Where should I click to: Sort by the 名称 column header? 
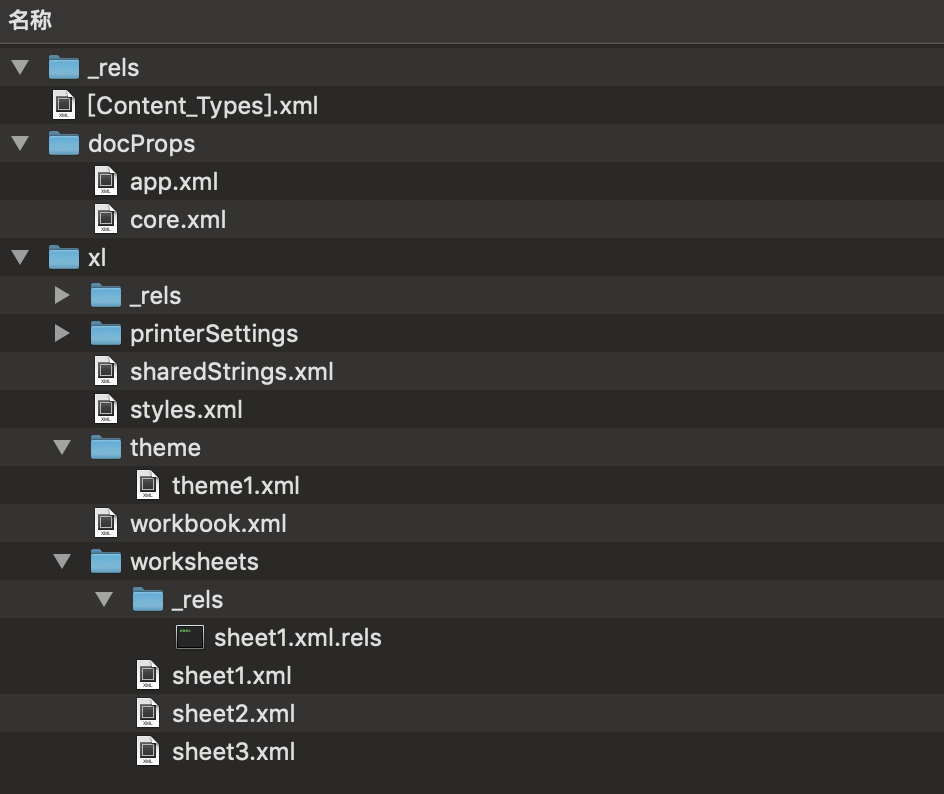[x=31, y=20]
